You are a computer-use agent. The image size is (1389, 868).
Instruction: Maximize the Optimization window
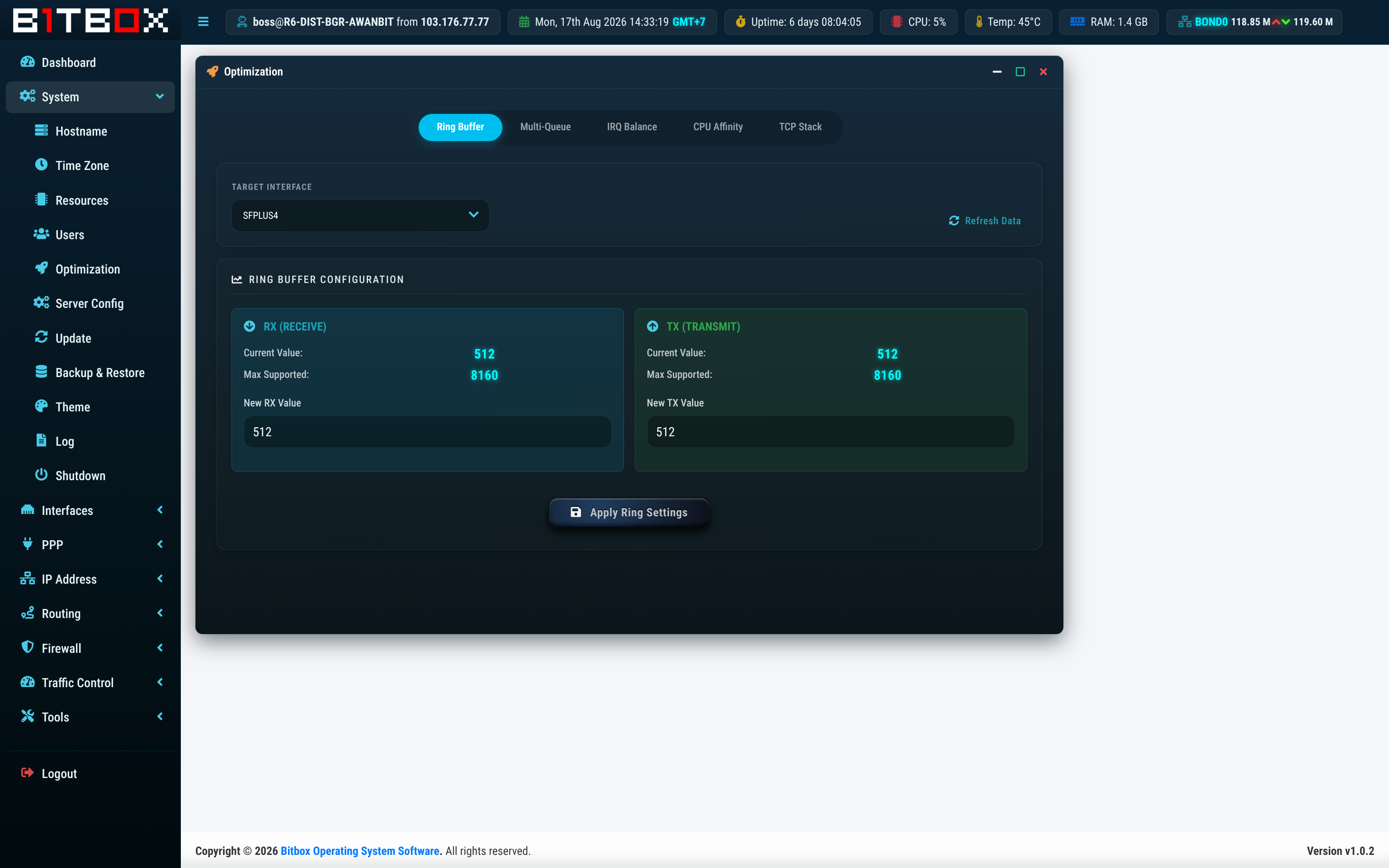(1020, 72)
